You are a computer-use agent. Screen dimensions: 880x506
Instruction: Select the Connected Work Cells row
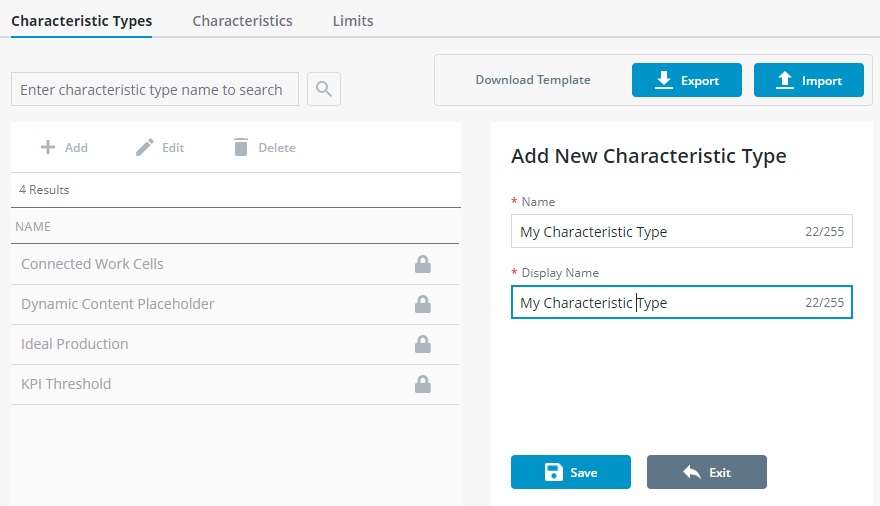[235, 264]
